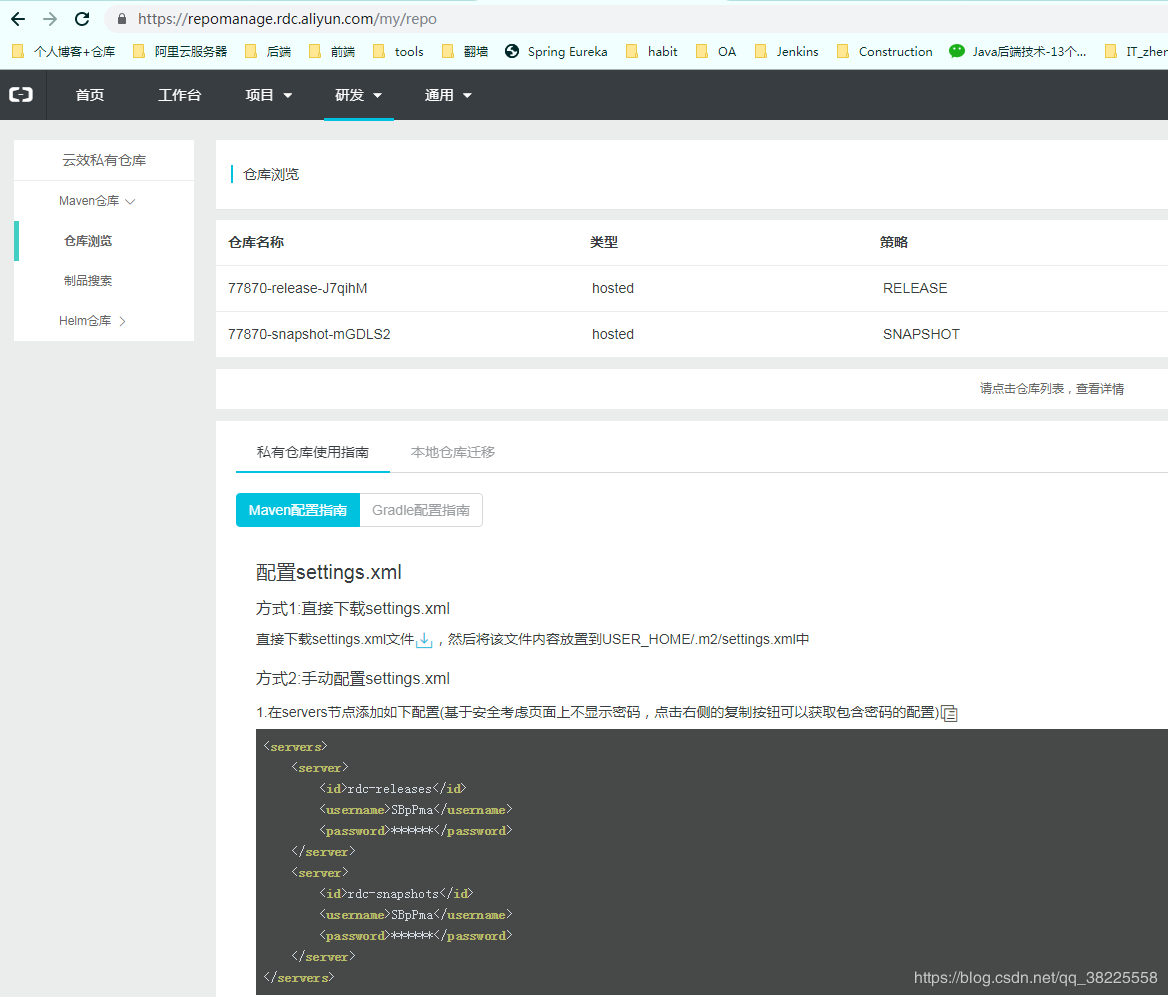
Task: Expand the 研发 dropdown menu
Action: (358, 95)
